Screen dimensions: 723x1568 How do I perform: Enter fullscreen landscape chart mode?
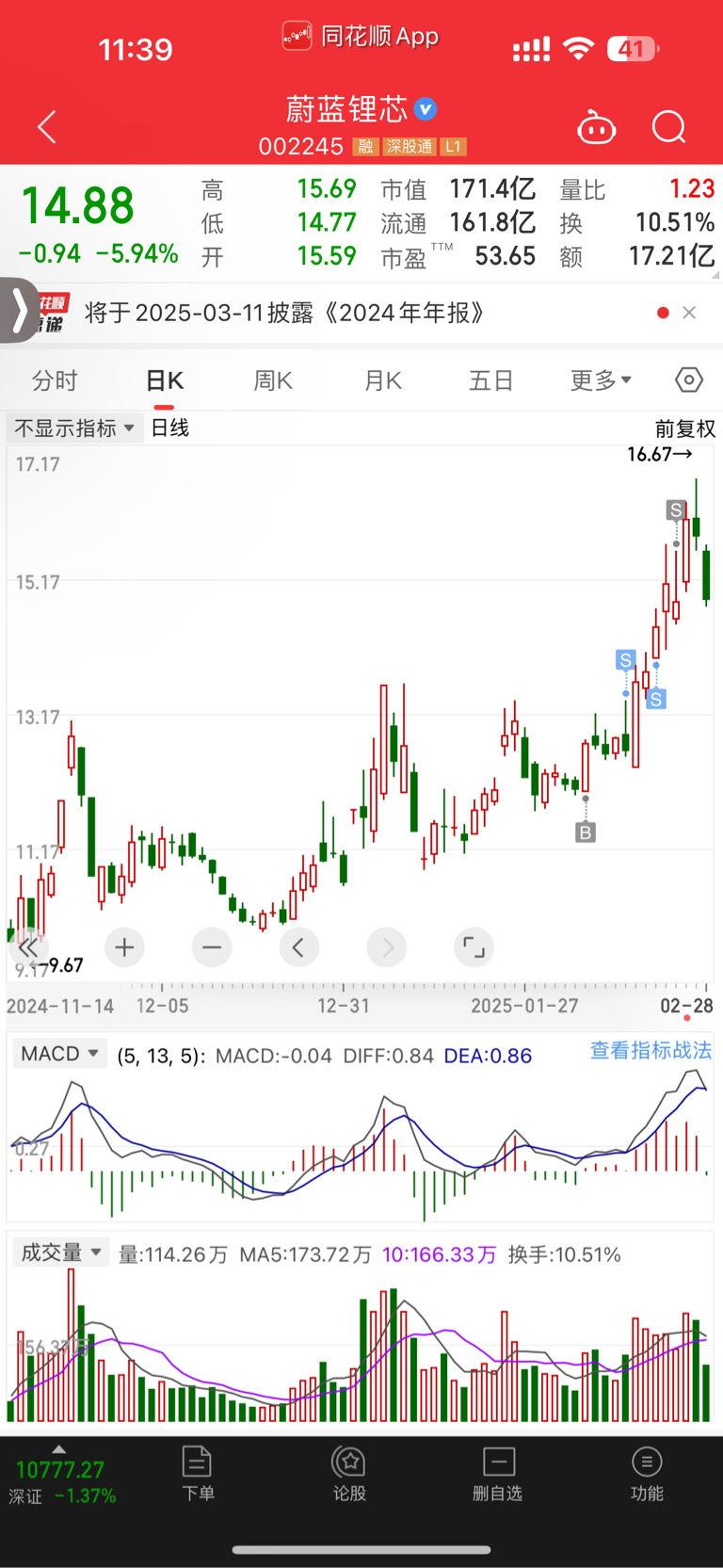point(474,947)
